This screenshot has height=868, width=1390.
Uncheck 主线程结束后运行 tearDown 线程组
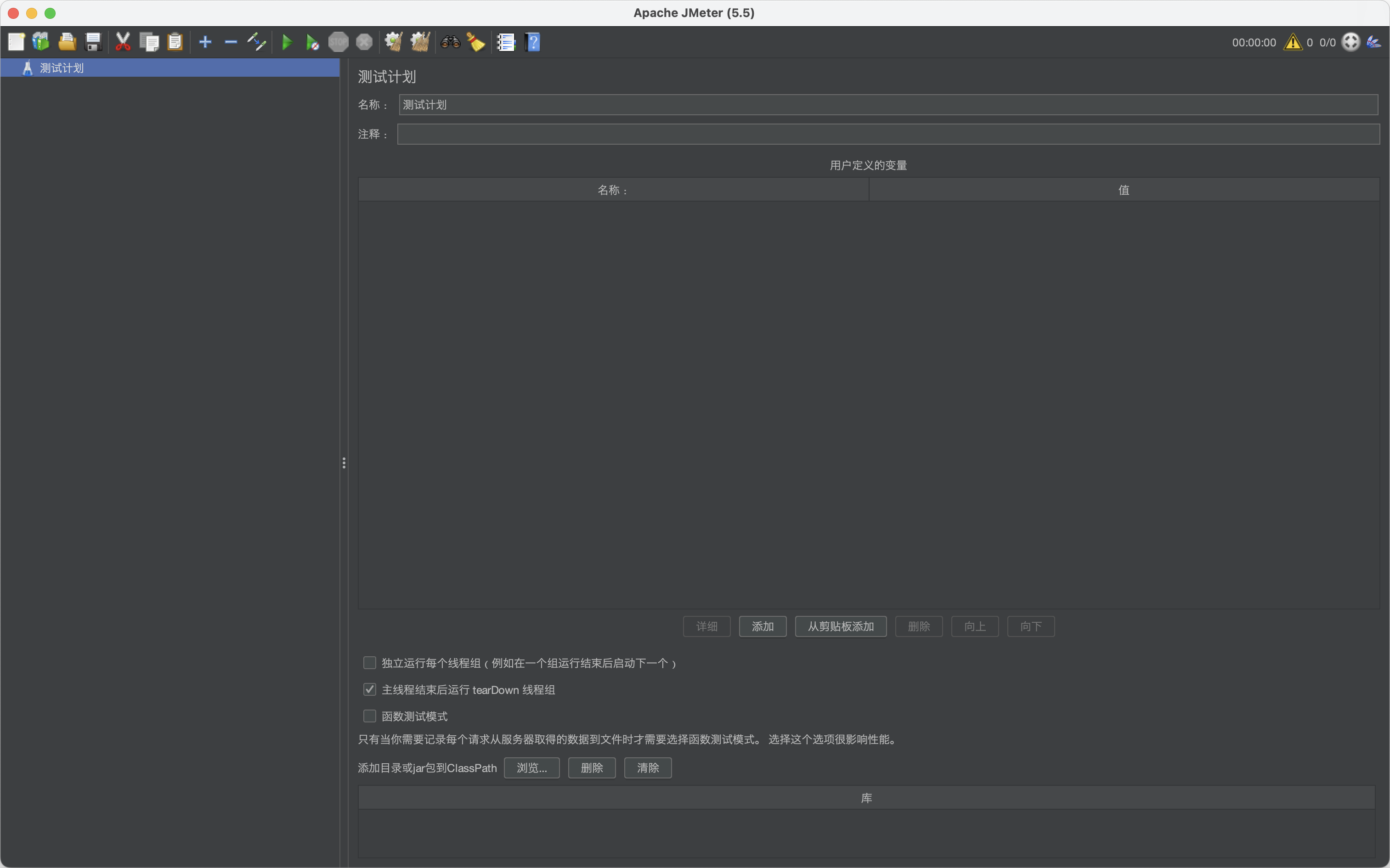point(369,689)
